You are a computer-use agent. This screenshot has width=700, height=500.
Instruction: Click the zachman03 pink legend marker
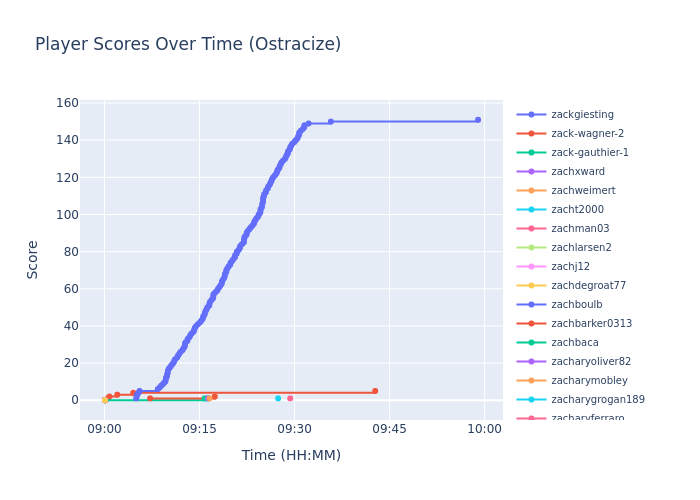pyautogui.click(x=531, y=229)
